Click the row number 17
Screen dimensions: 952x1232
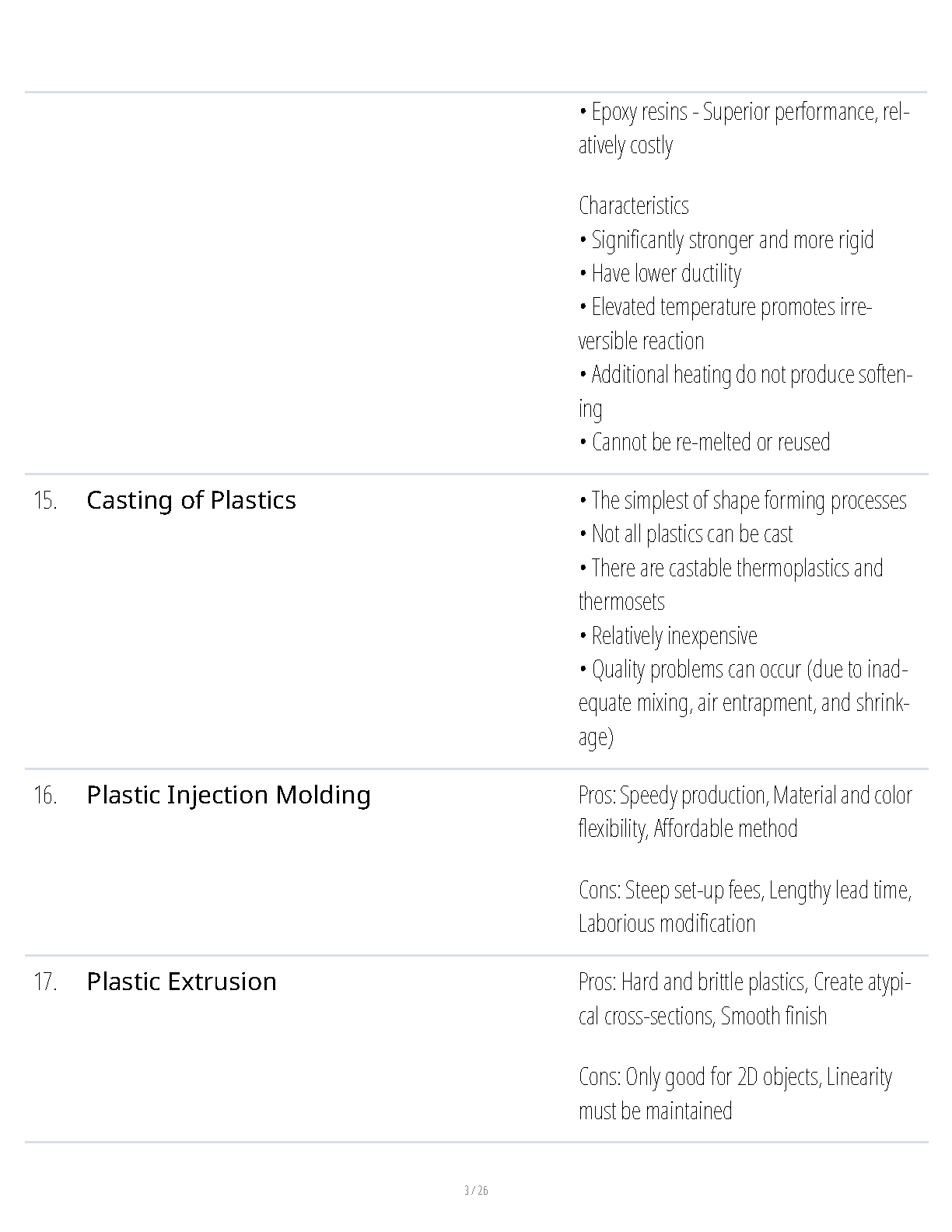(45, 982)
